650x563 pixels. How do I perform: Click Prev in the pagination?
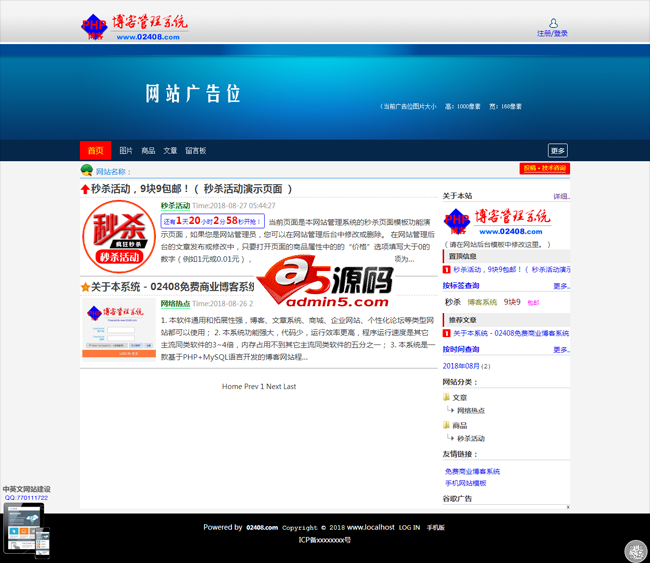coord(251,386)
